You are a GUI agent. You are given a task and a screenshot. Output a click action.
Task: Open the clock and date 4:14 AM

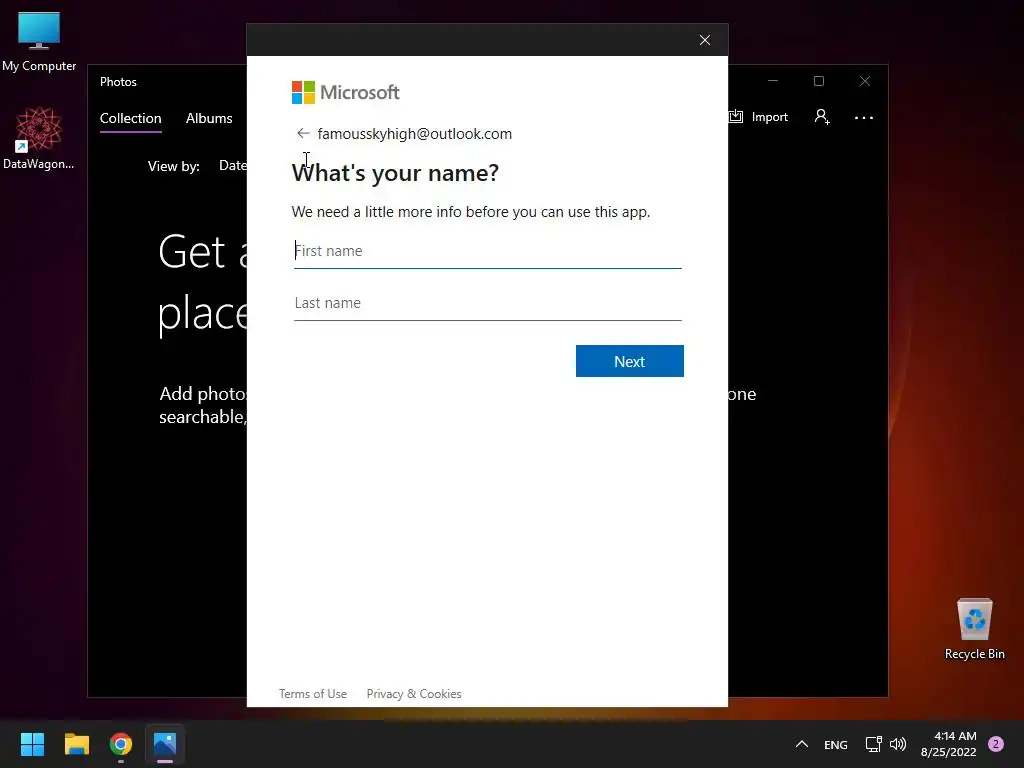[x=948, y=744]
